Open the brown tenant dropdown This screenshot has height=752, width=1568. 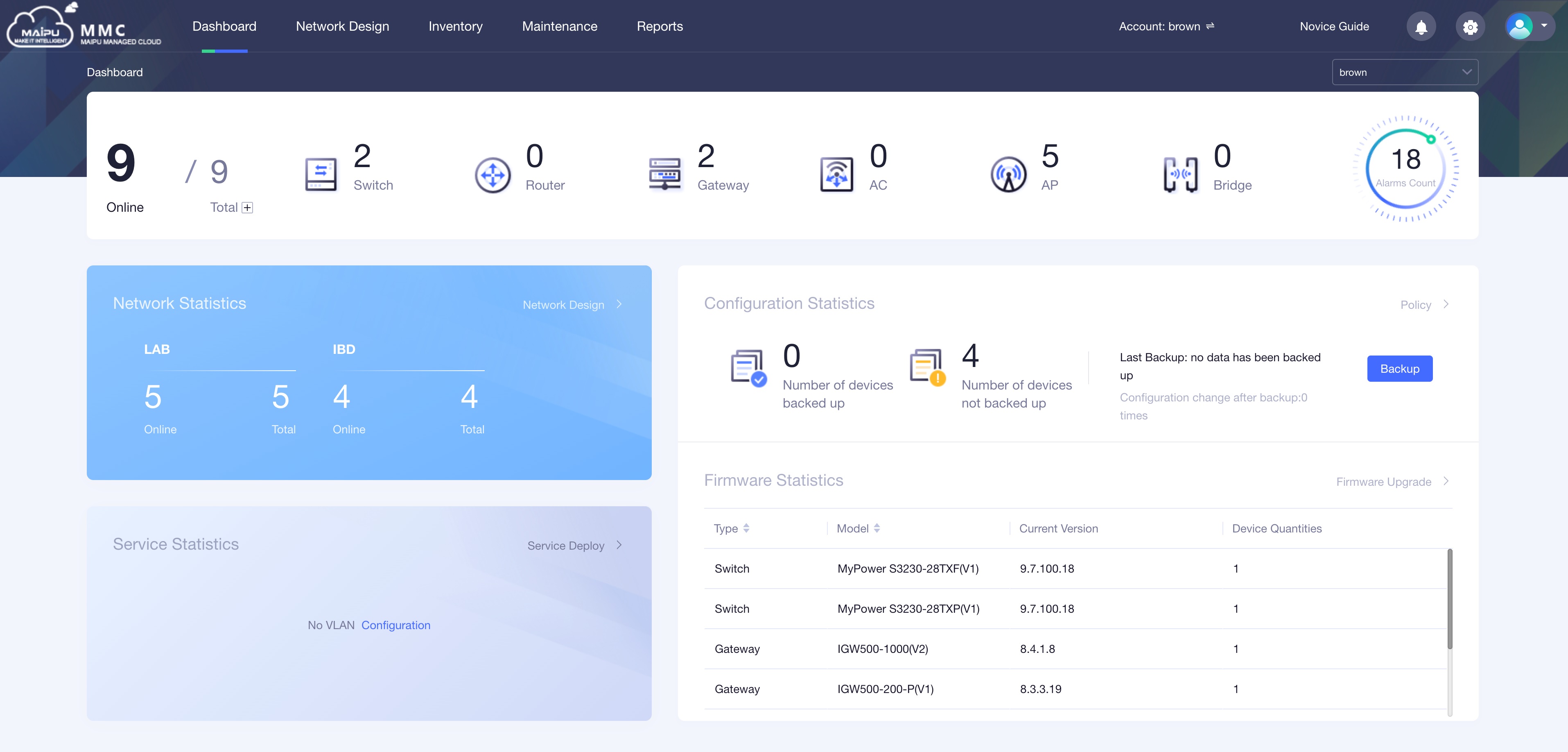coord(1405,72)
